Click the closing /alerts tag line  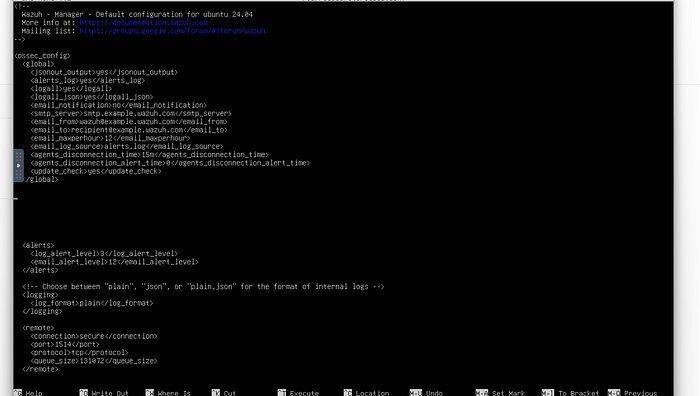tap(41, 270)
